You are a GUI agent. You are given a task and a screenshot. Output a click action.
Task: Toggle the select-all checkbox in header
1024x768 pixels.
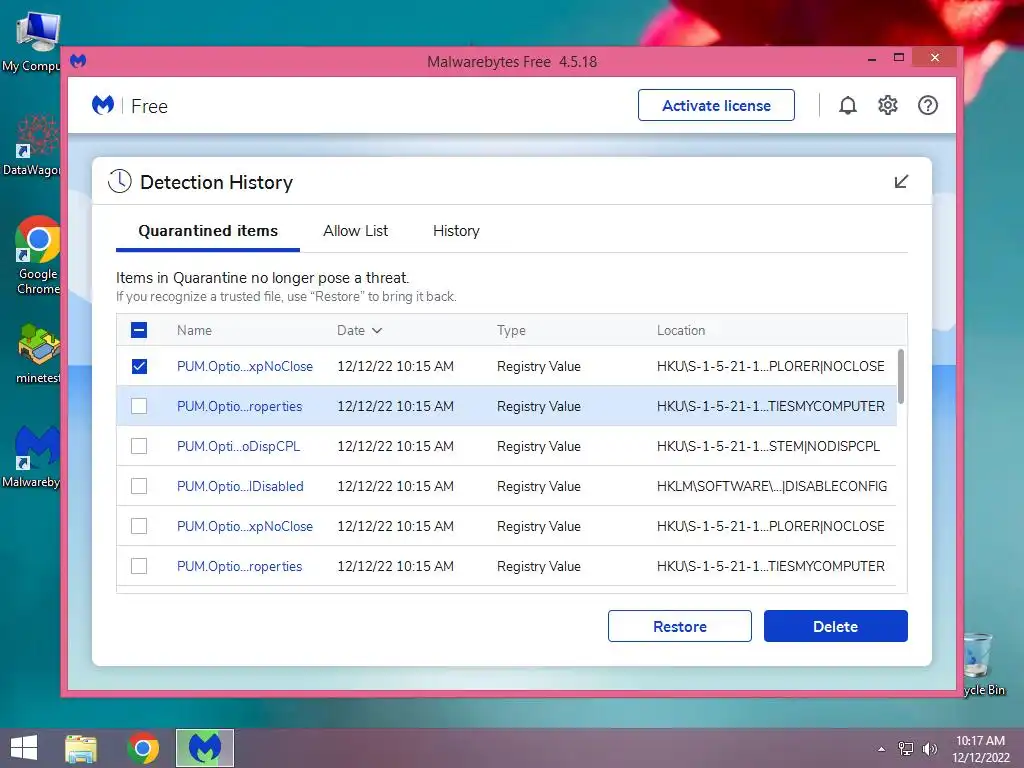click(x=139, y=330)
